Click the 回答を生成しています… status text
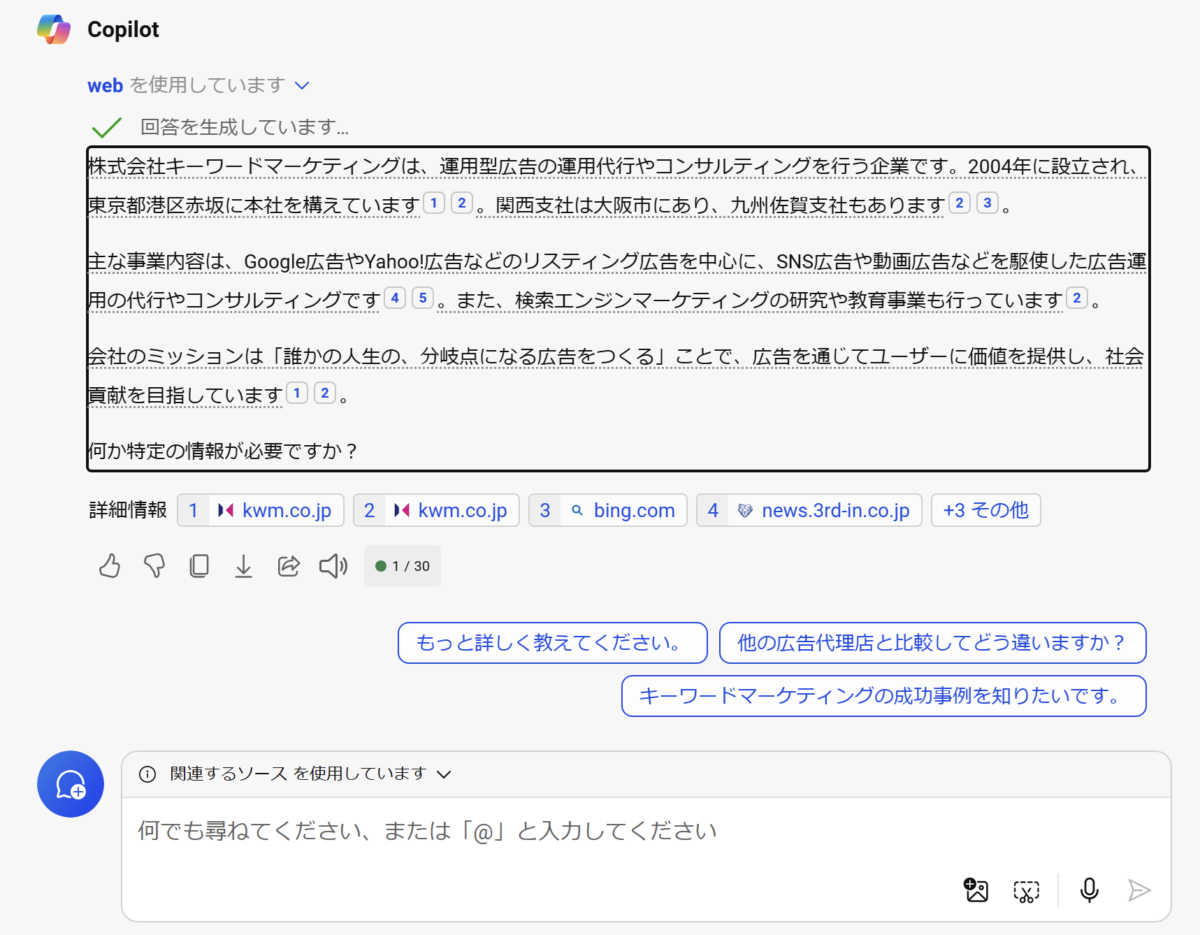The width and height of the screenshot is (1200, 935). (x=244, y=127)
